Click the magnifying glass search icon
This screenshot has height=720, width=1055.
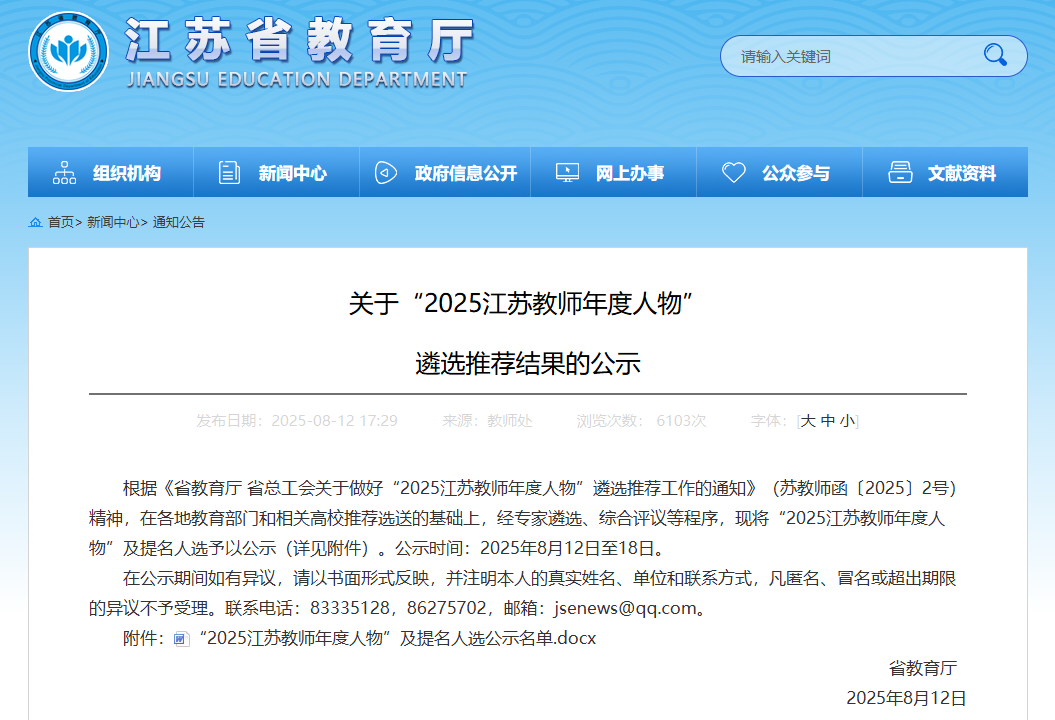(x=995, y=55)
